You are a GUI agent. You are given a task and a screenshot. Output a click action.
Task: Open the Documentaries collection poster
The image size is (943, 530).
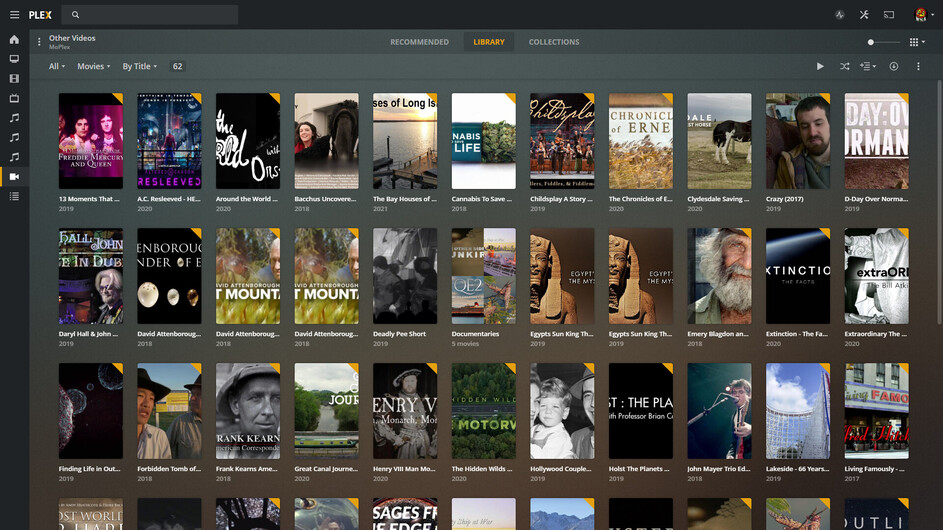click(x=484, y=276)
